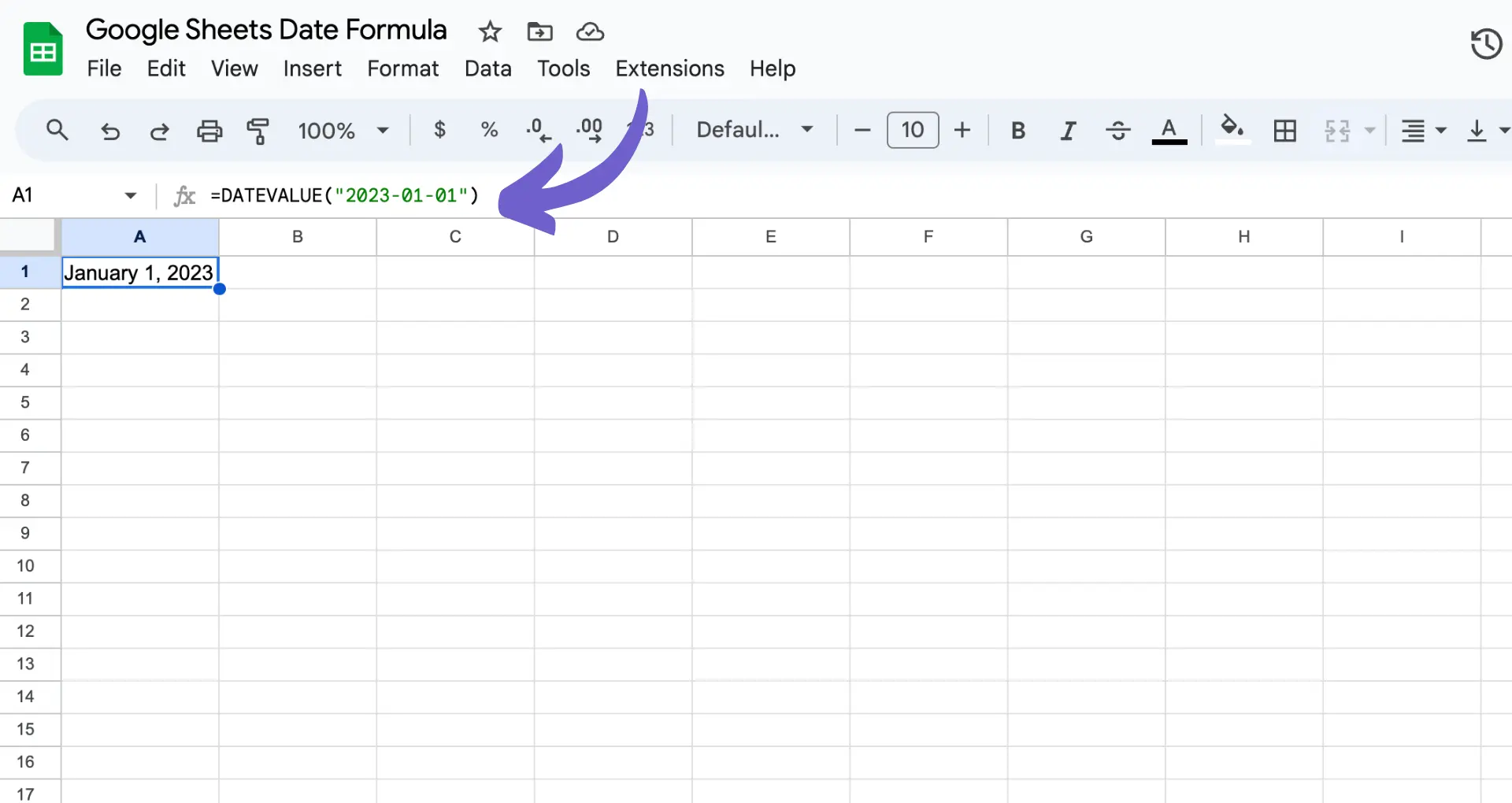Open the text color picker
Viewport: 1512px width, 803px height.
tap(1169, 131)
